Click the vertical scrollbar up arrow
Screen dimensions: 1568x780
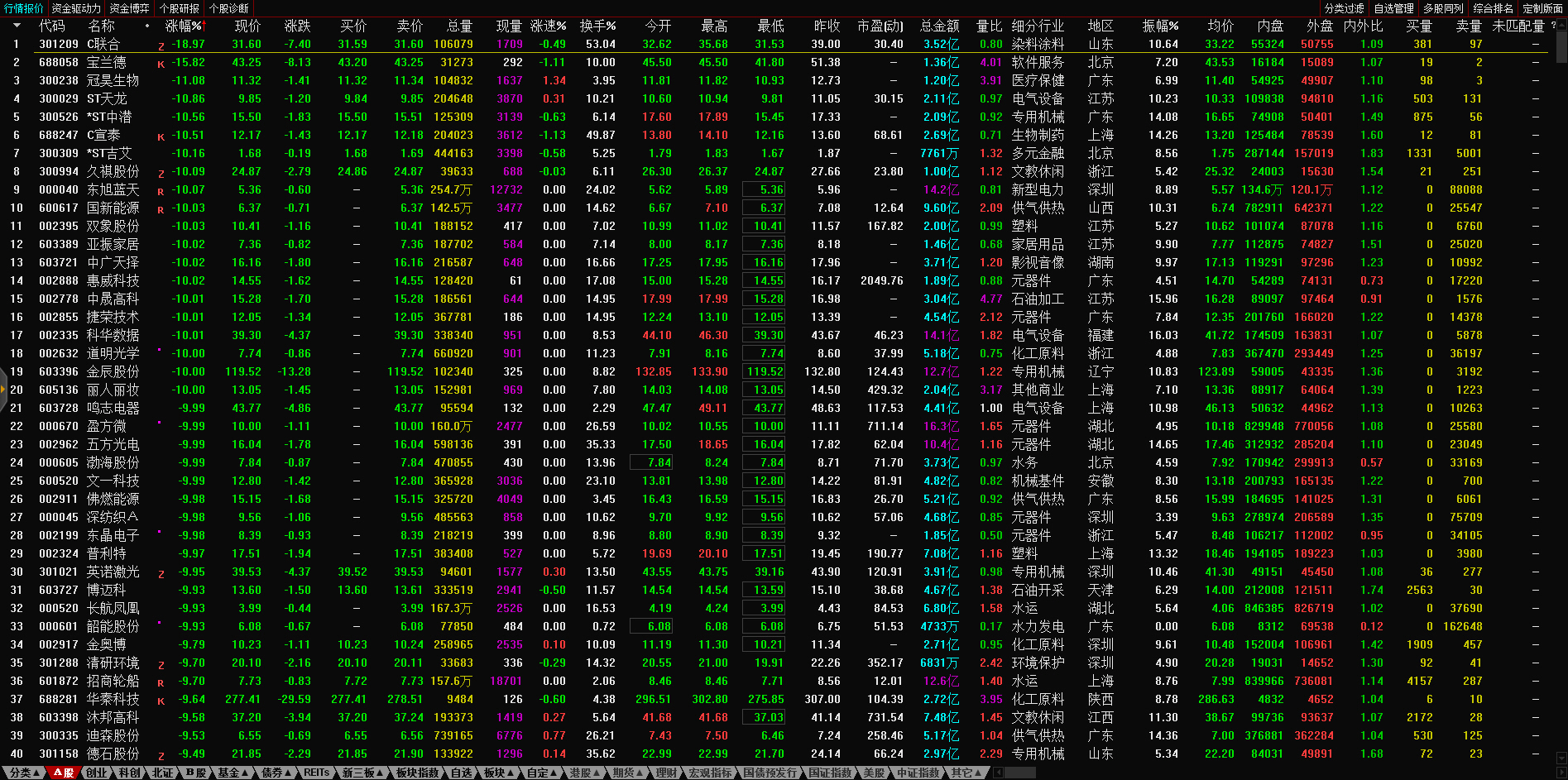click(1561, 25)
